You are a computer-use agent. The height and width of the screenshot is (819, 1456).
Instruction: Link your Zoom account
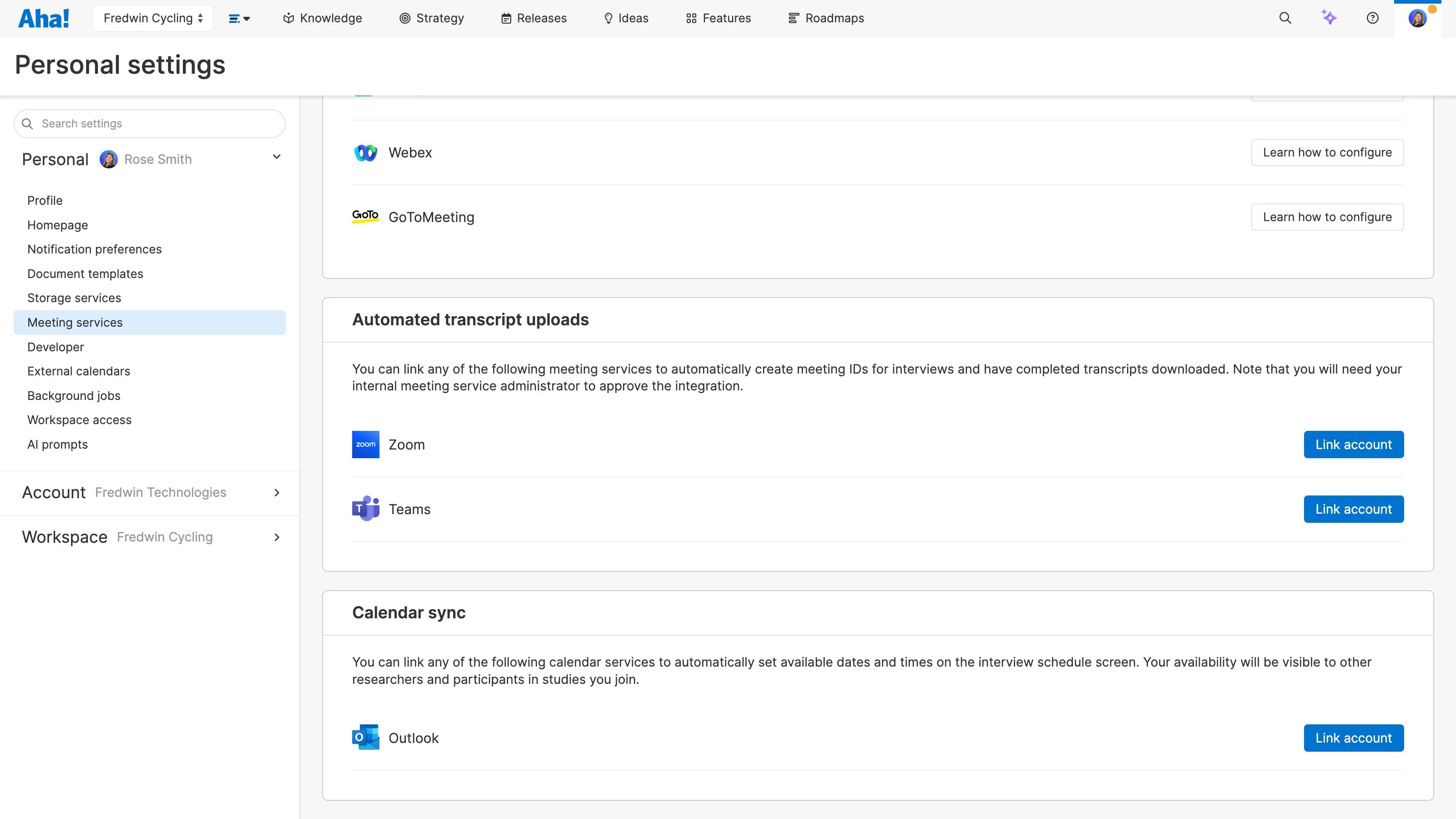tap(1353, 444)
